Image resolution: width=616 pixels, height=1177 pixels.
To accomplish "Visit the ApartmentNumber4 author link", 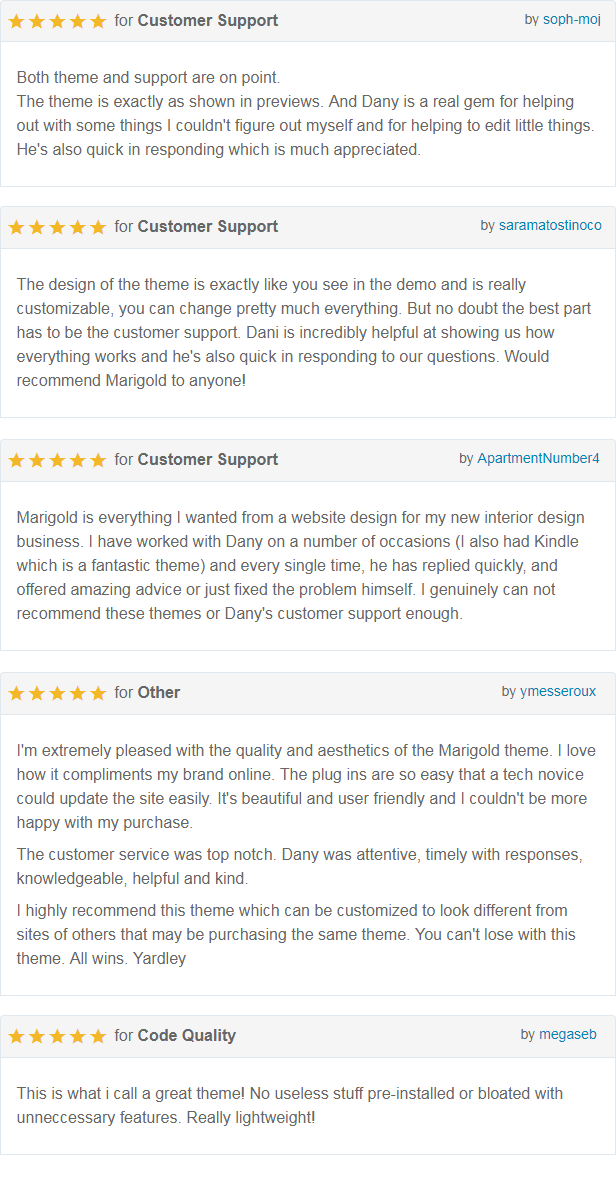I will [538, 459].
